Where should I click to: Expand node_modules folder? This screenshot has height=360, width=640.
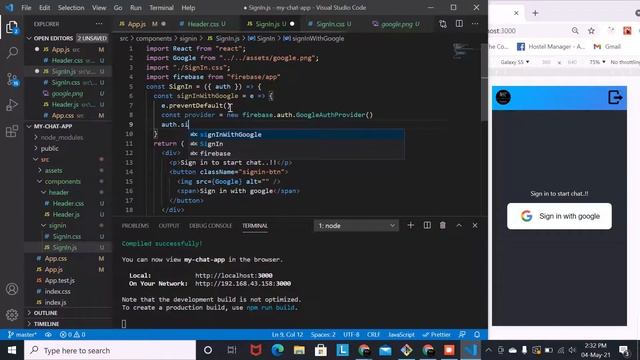click(61, 138)
